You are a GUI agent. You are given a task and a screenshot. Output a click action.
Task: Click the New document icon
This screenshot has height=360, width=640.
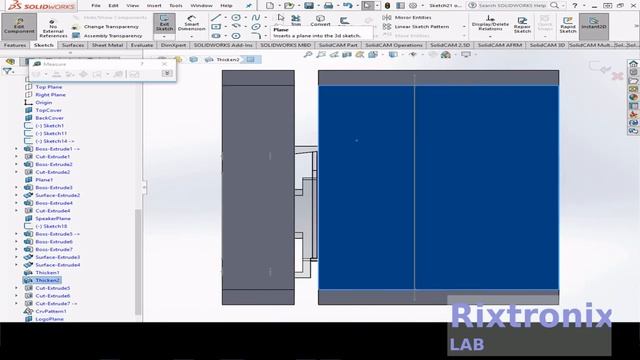[270, 6]
